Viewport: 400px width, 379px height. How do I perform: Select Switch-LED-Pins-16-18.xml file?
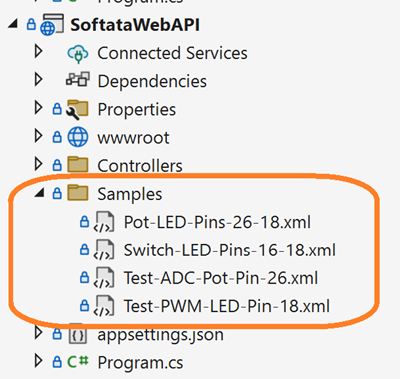pos(230,250)
